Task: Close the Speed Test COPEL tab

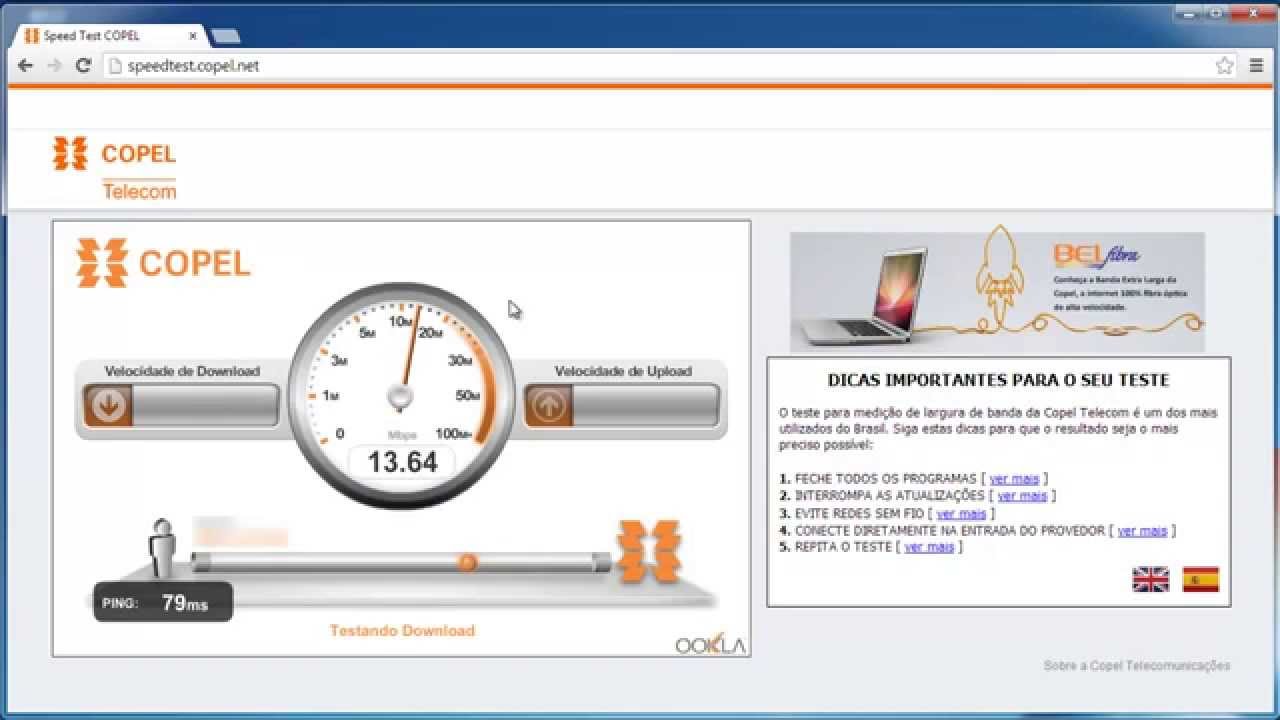Action: pyautogui.click(x=193, y=36)
